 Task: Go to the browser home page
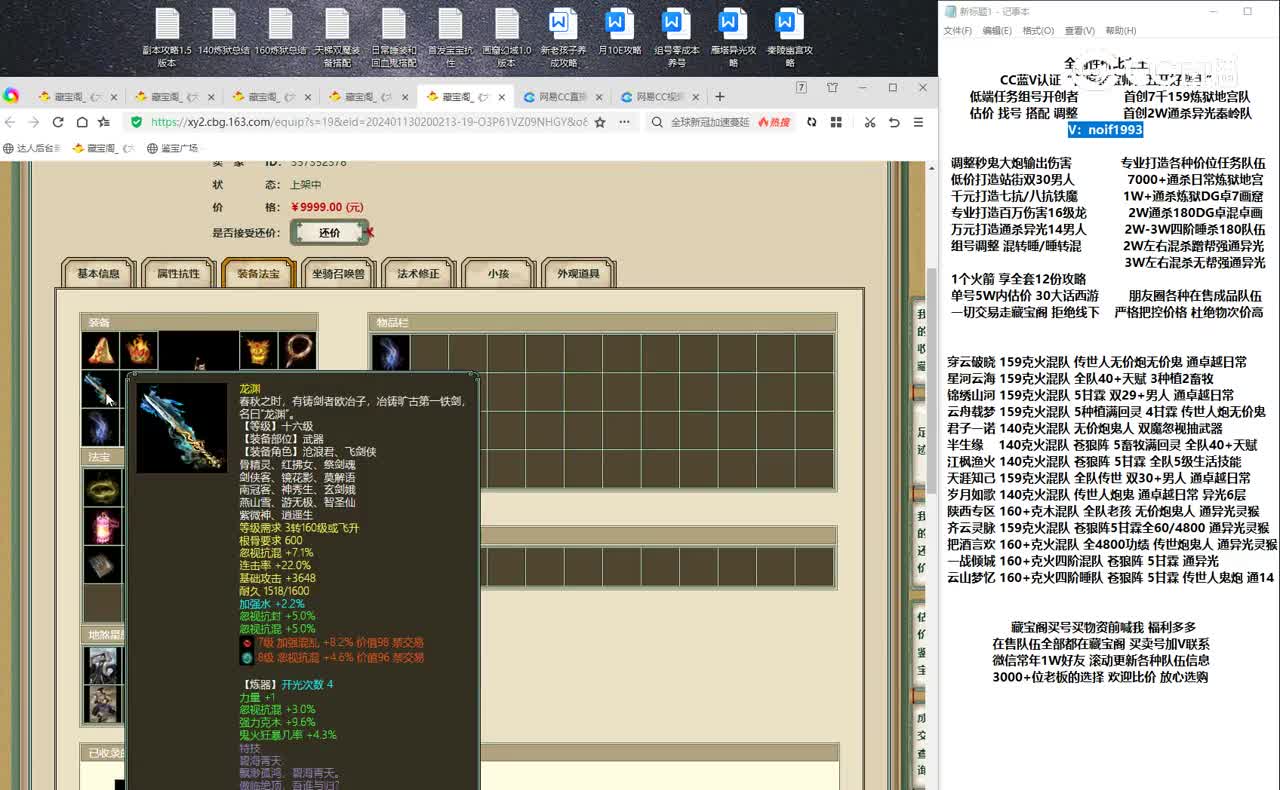tap(80, 122)
